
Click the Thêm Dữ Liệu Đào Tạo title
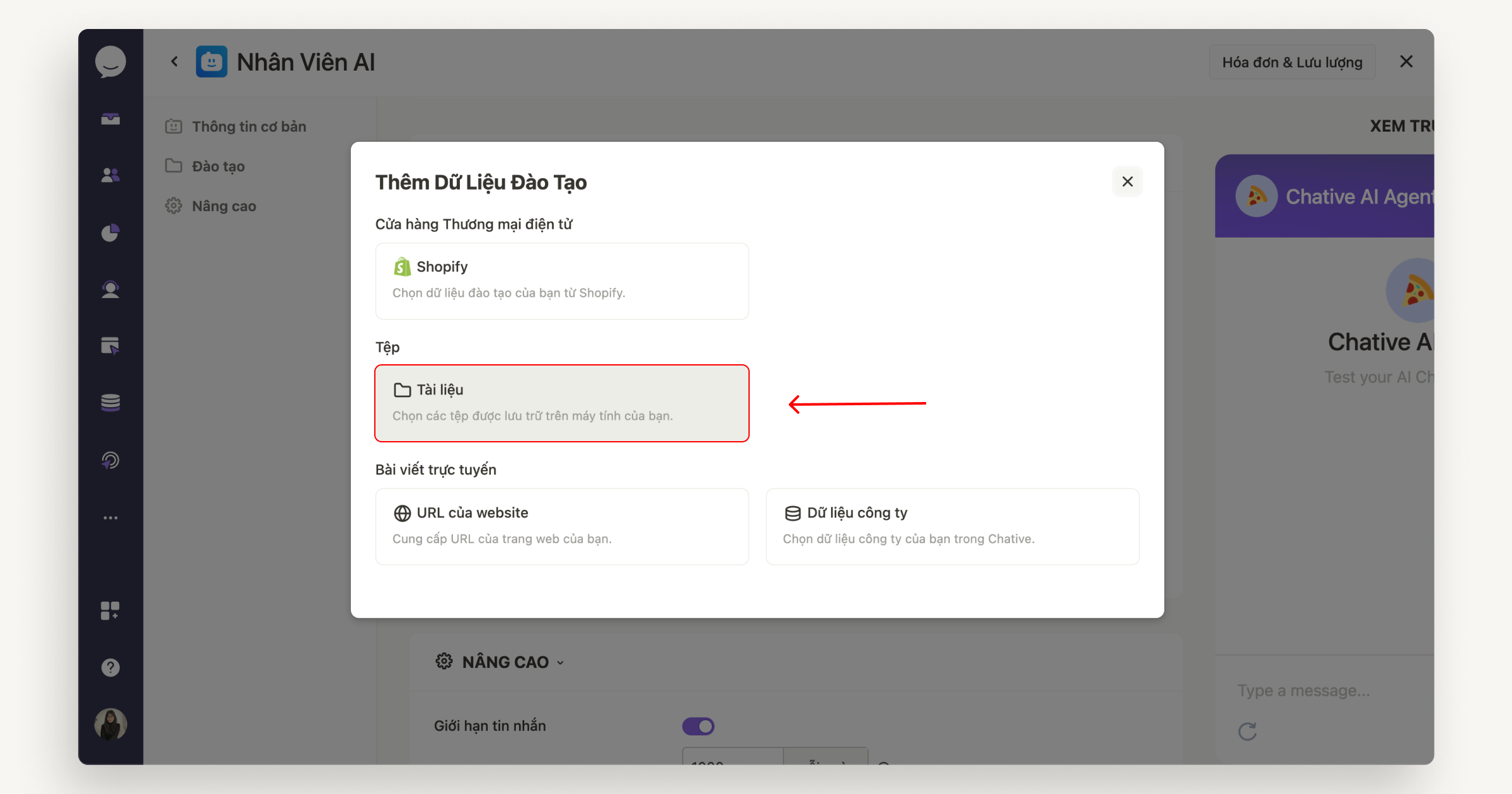[481, 183]
